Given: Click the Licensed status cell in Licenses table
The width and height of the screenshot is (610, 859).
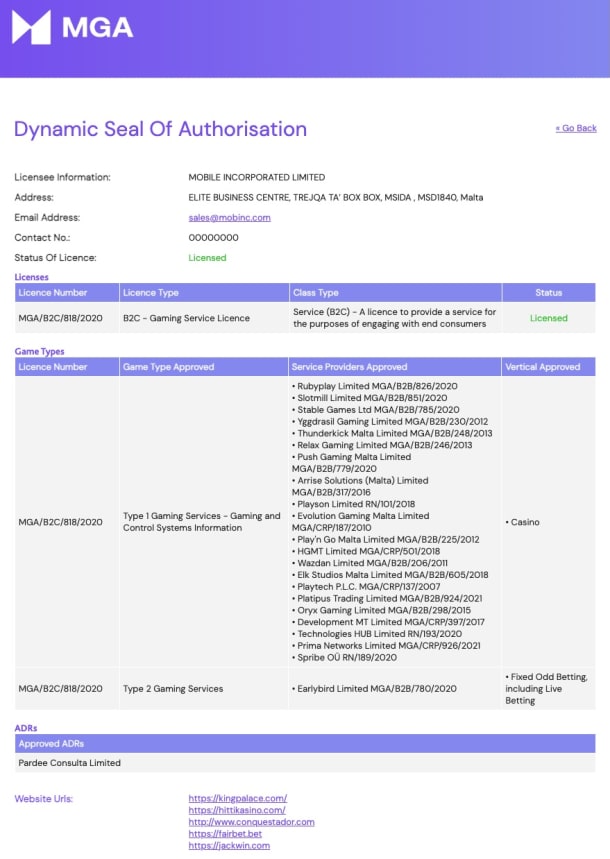Looking at the screenshot, I should tap(549, 318).
